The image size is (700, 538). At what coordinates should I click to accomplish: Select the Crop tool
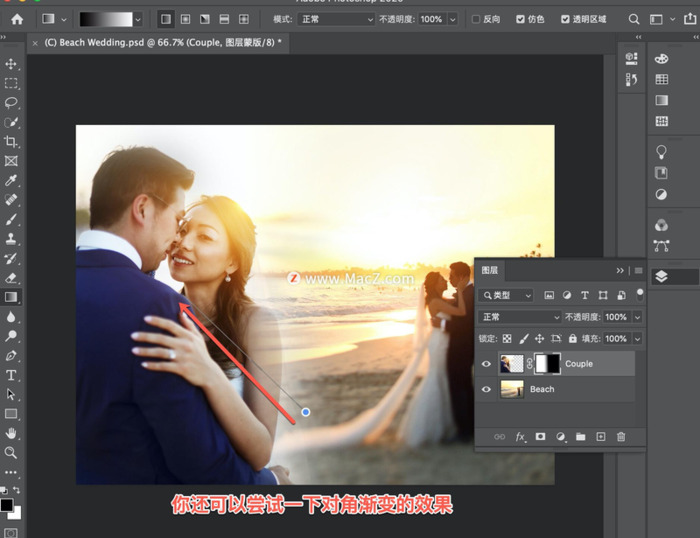pyautogui.click(x=12, y=141)
